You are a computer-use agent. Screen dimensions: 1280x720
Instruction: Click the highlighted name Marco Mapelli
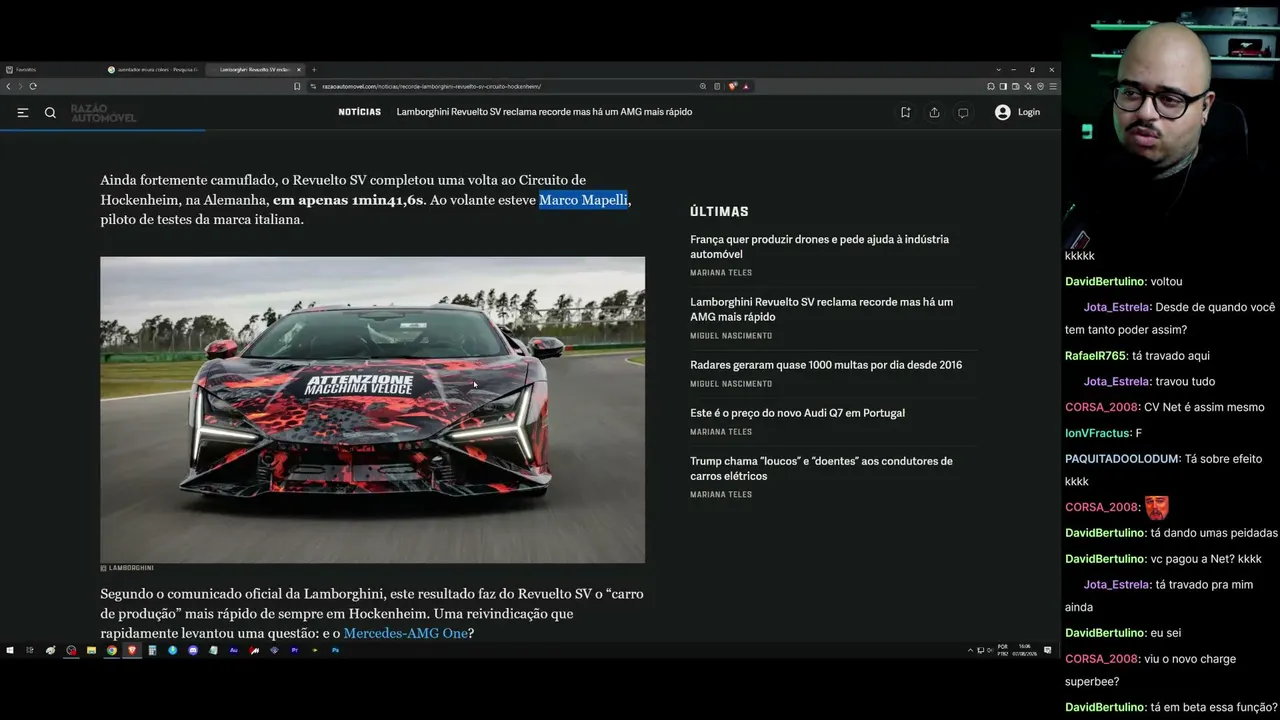pos(584,200)
